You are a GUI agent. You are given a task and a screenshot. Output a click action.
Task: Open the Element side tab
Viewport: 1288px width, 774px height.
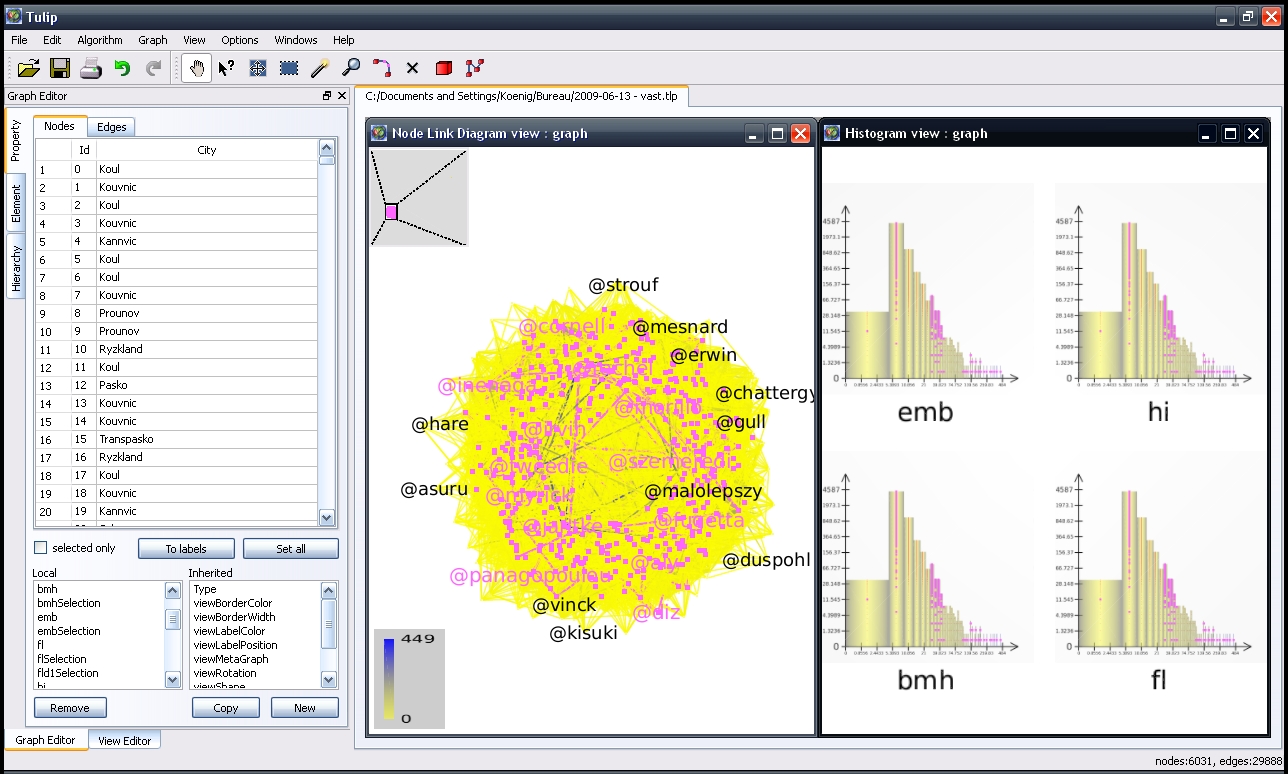coord(16,203)
